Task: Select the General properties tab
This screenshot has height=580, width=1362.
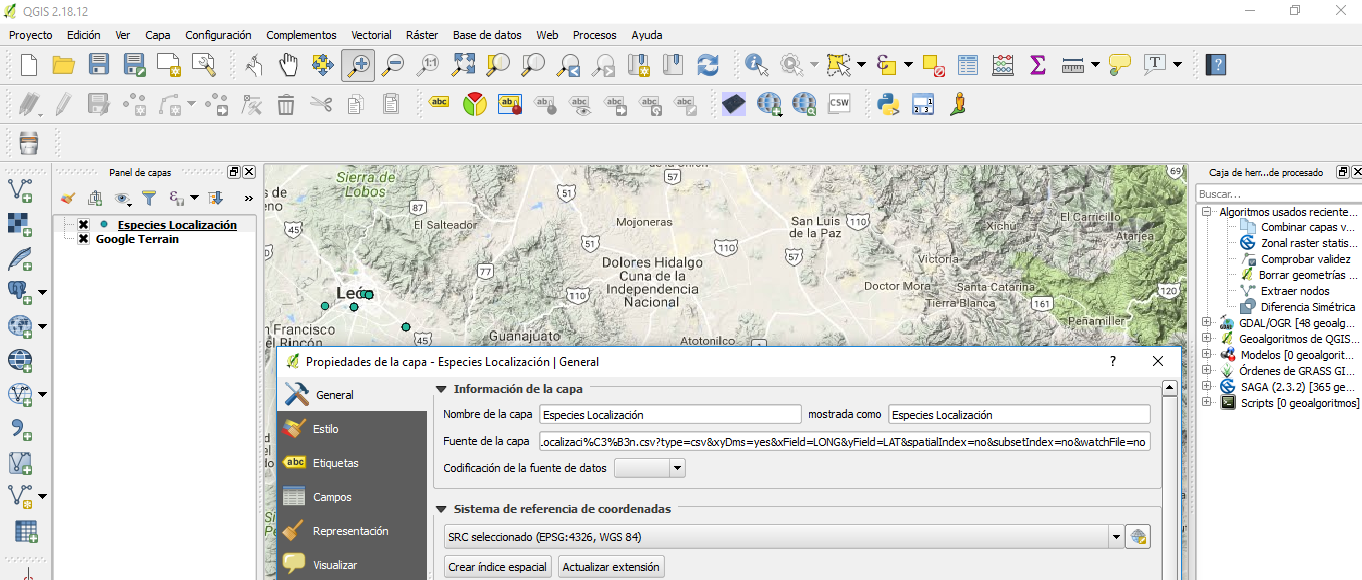Action: click(352, 395)
